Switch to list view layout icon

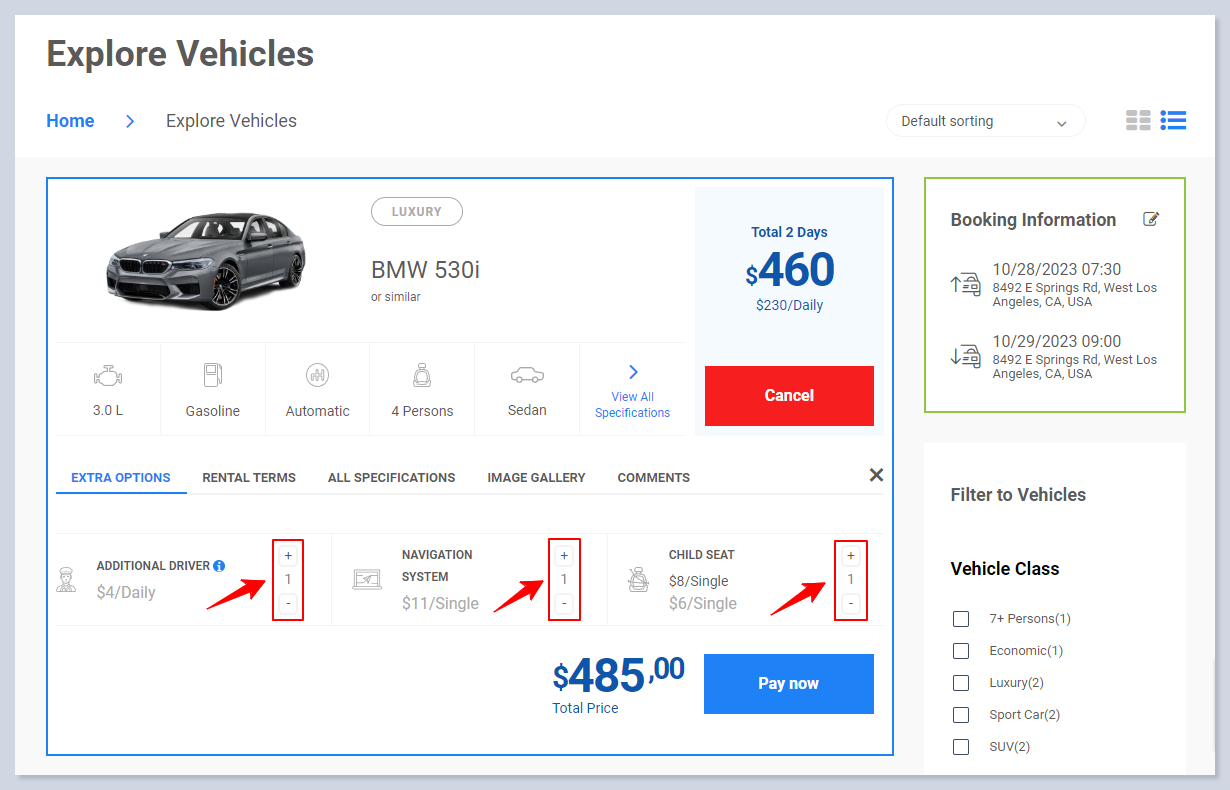pos(1173,121)
